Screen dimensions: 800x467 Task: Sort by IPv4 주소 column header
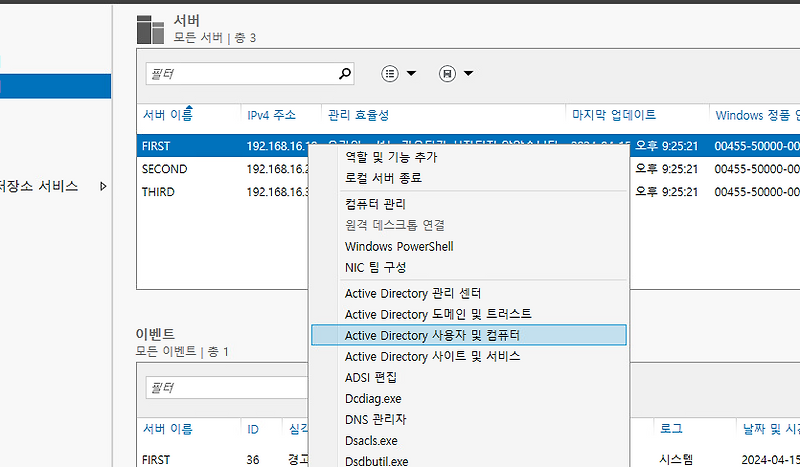(x=271, y=115)
